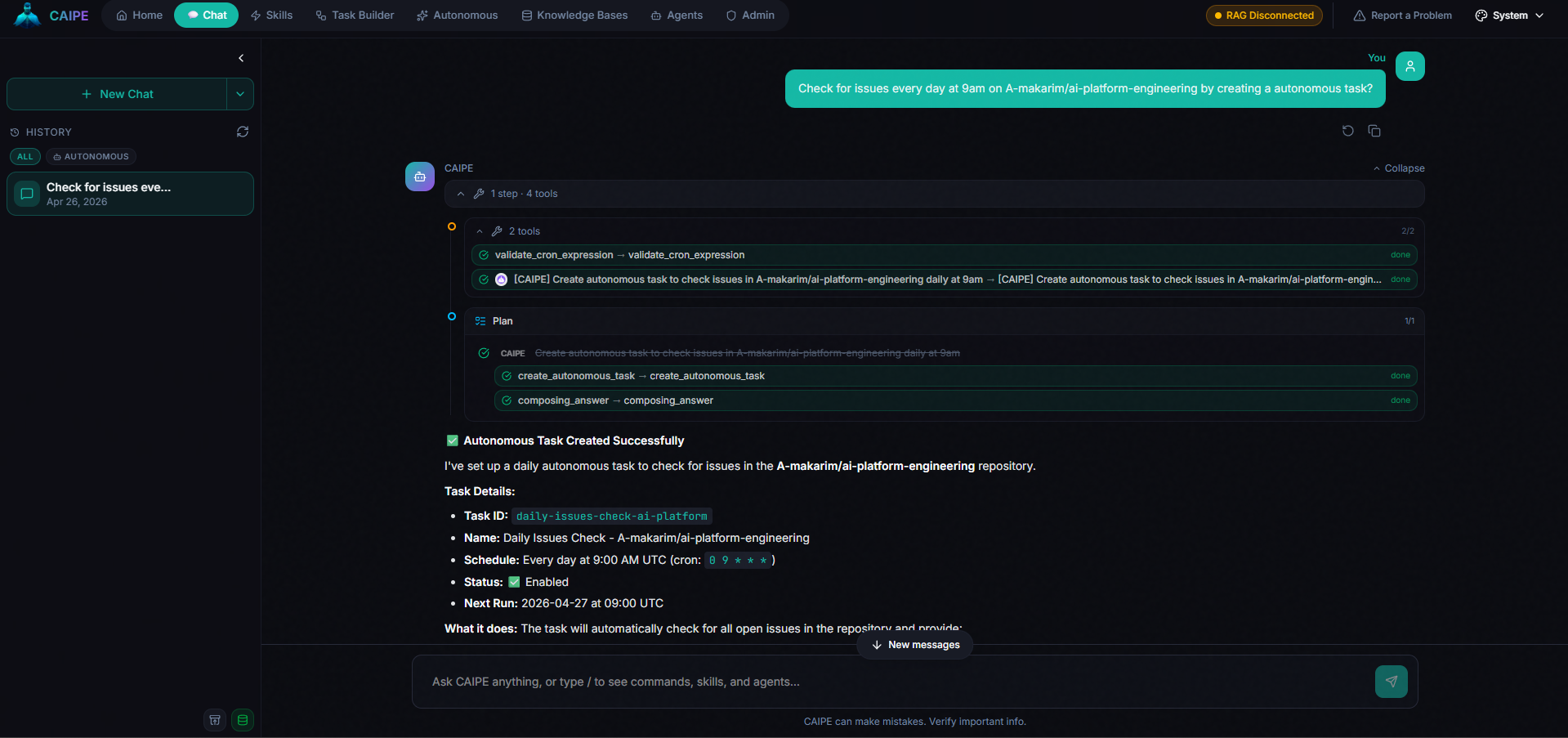Image resolution: width=1568 pixels, height=738 pixels.
Task: Copy the user's message using the copy icon
Action: tap(1374, 131)
